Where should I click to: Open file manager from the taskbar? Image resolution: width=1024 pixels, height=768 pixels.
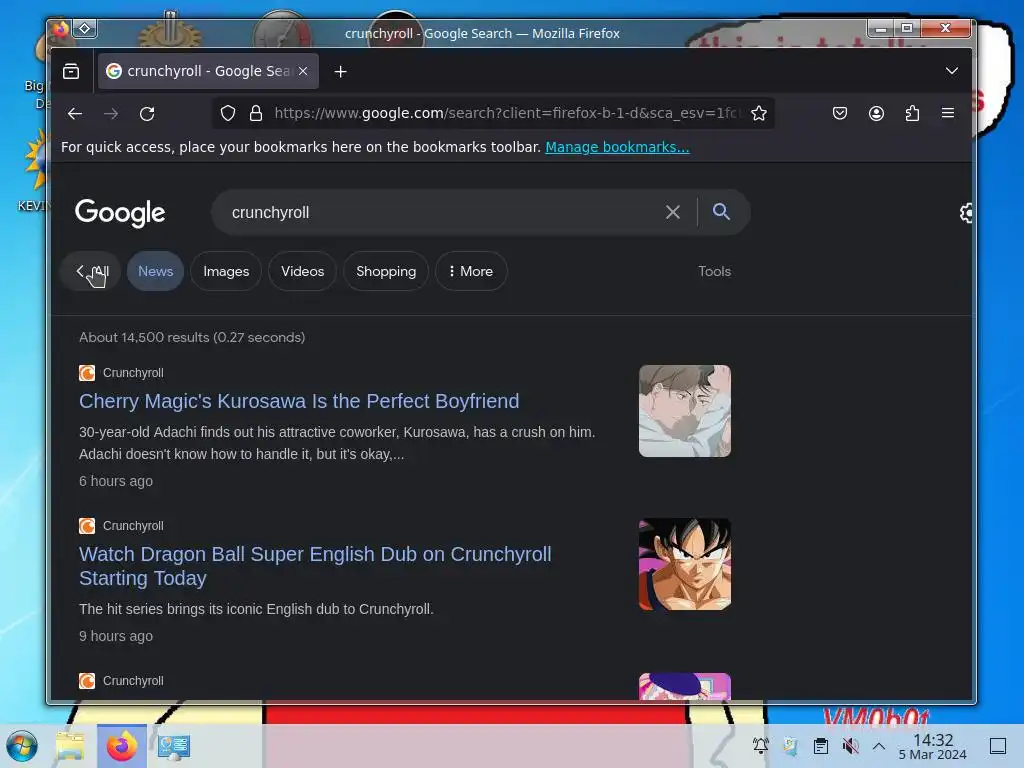(70, 746)
